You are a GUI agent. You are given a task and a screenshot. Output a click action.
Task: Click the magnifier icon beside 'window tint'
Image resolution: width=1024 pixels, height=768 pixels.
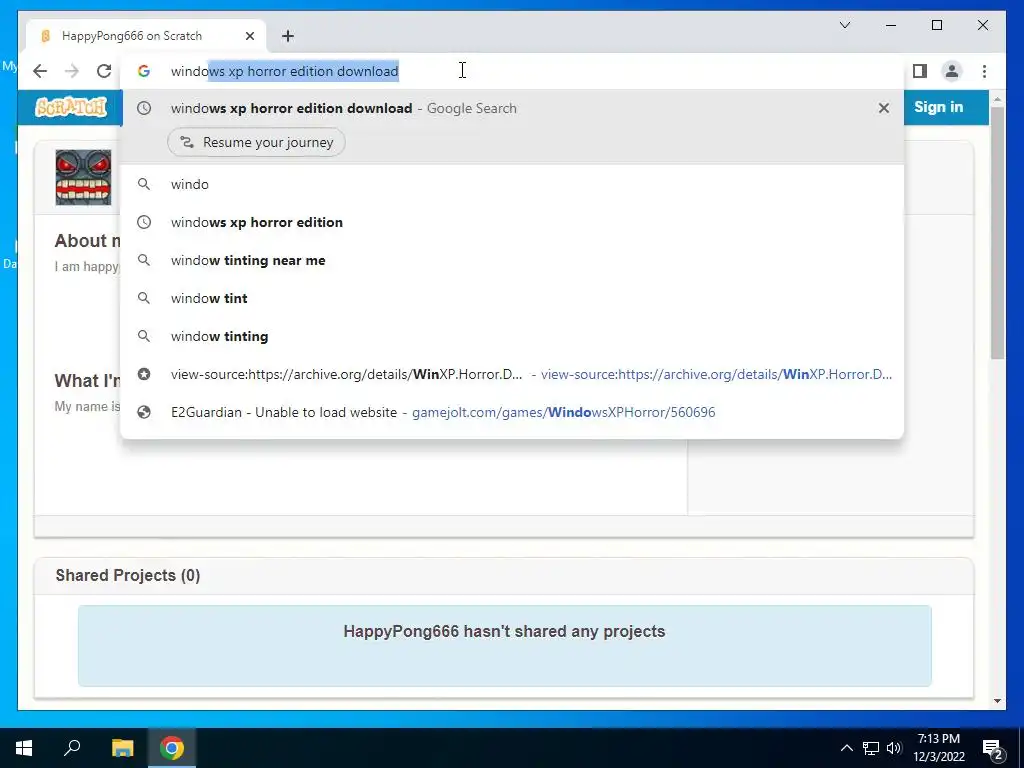click(144, 298)
